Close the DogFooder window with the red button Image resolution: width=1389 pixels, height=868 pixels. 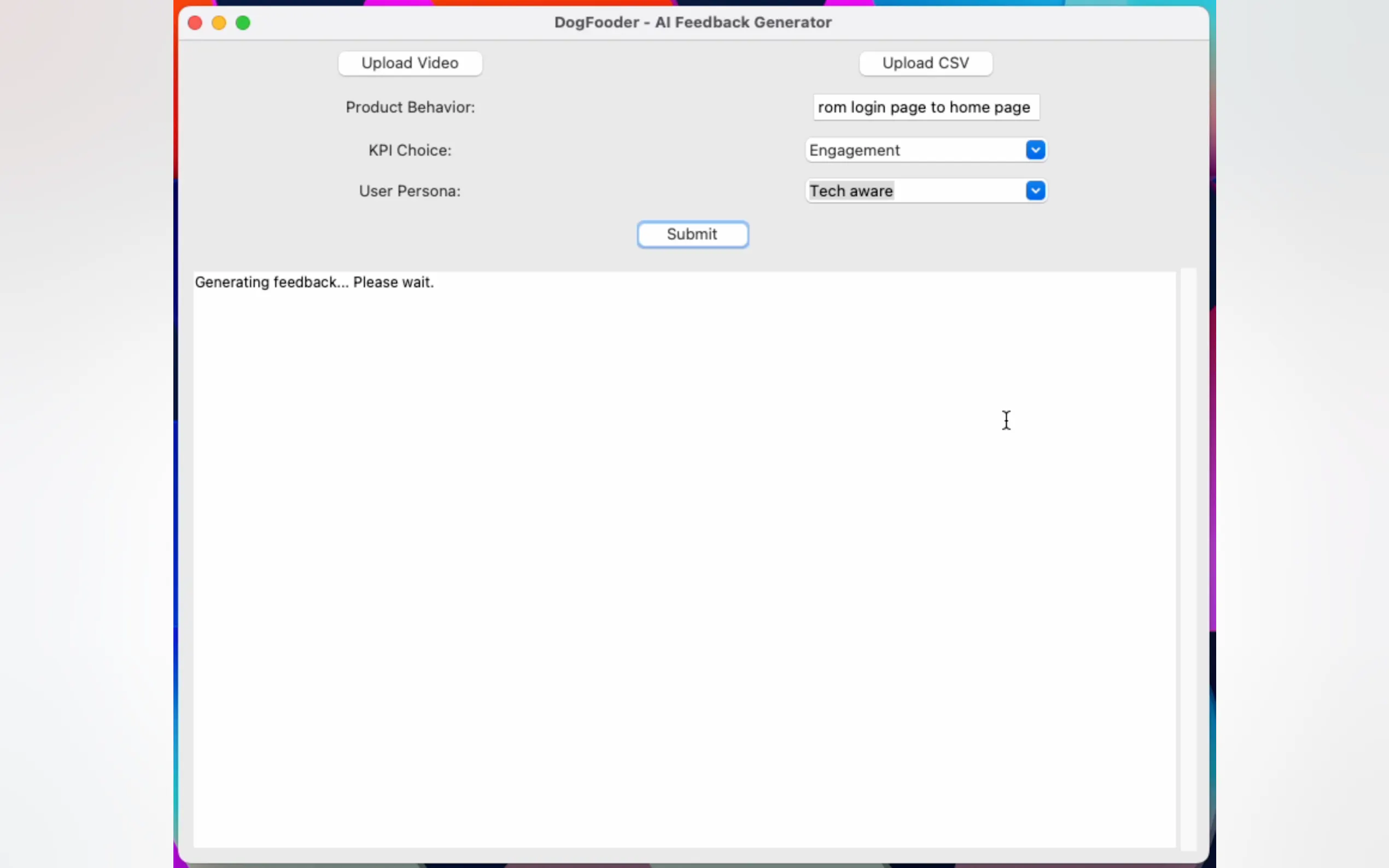point(195,23)
